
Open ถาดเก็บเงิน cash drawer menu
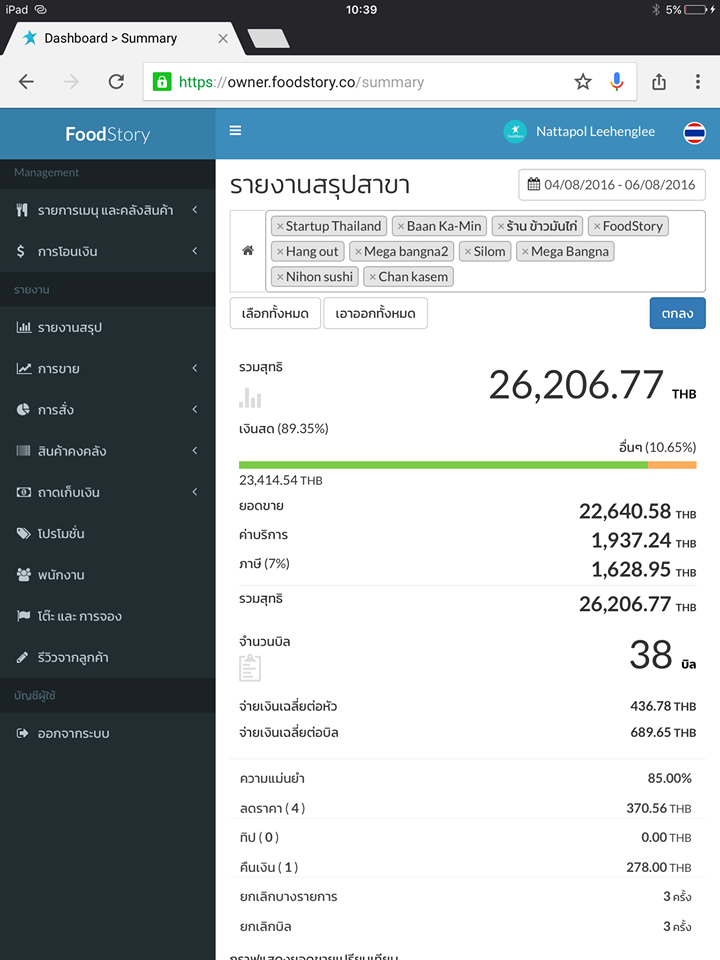[107, 492]
